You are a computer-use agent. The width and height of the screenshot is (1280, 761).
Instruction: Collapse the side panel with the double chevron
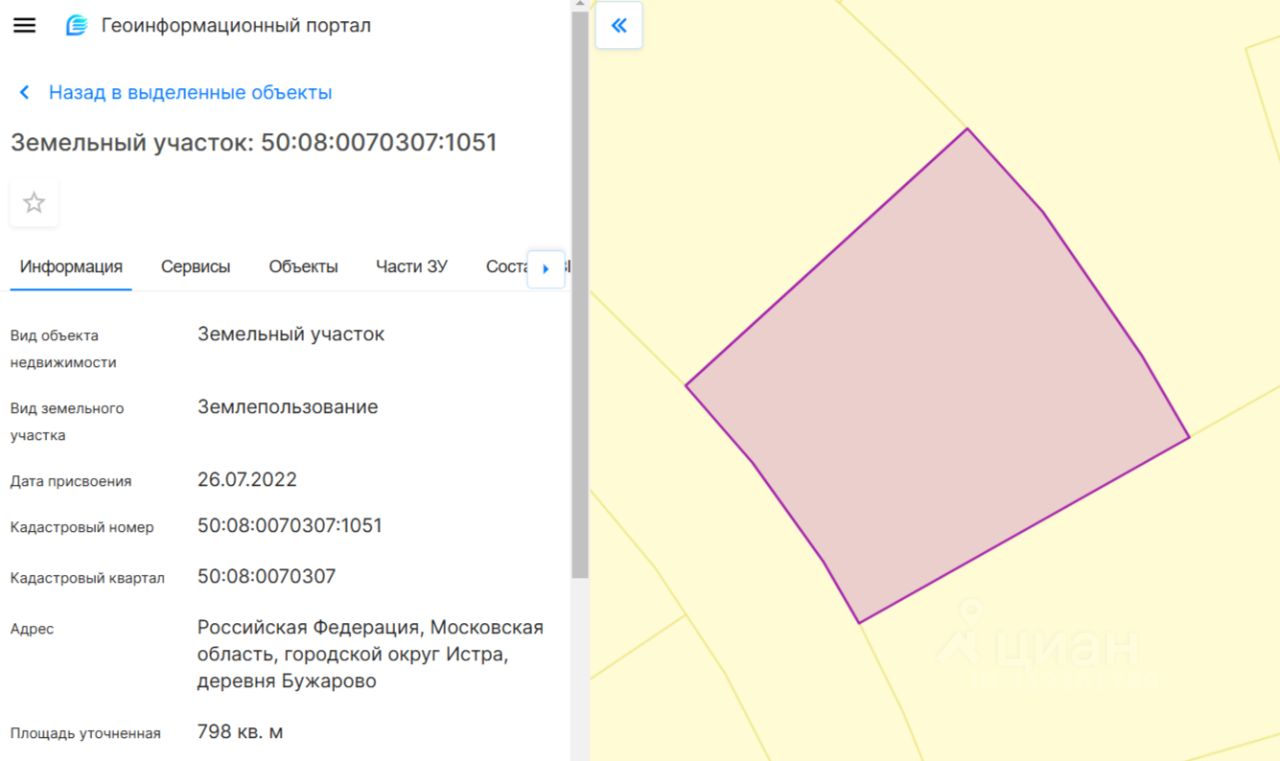[618, 26]
